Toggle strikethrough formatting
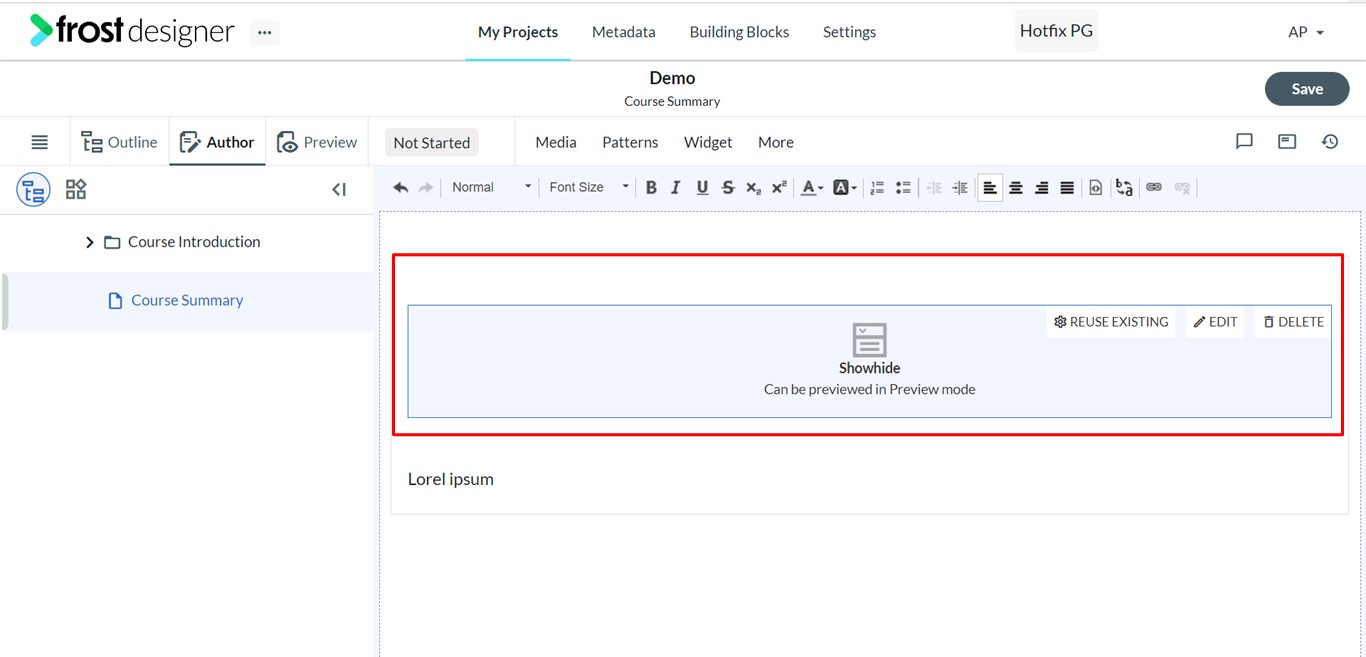This screenshot has width=1366, height=657. 728,187
